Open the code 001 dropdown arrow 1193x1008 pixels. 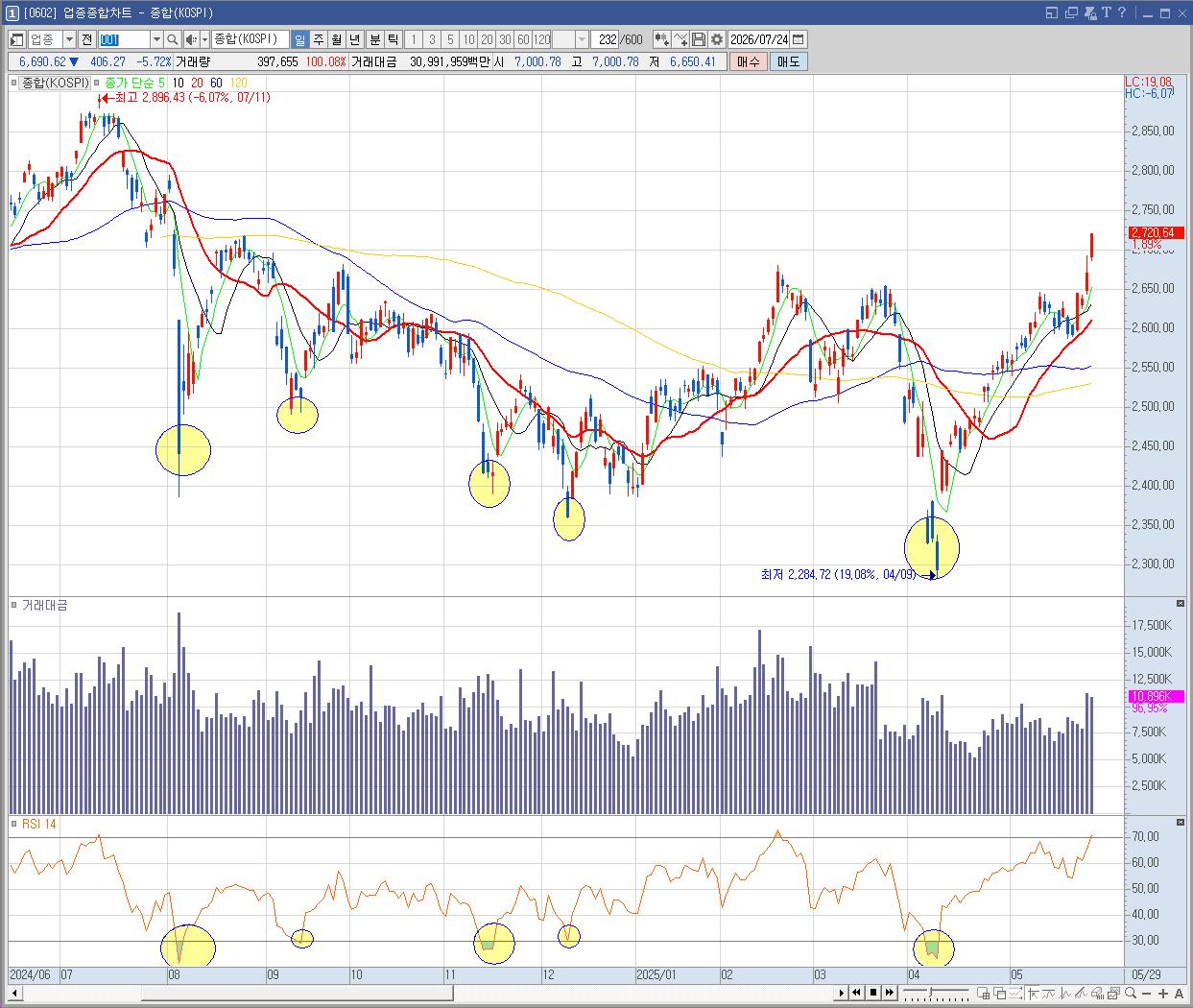(156, 39)
